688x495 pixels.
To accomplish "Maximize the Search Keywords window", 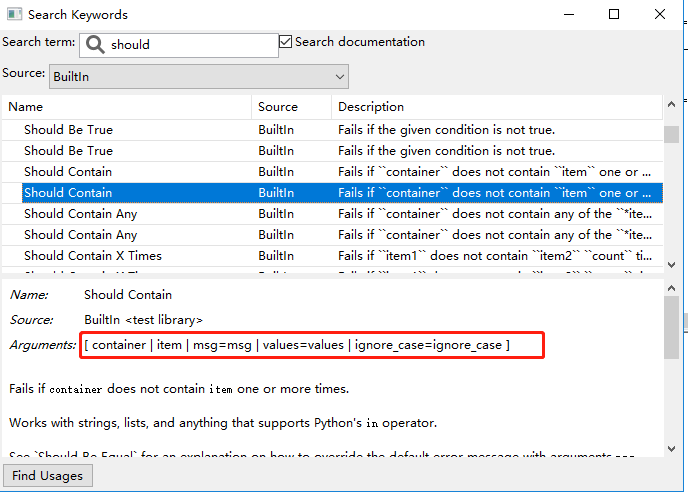I will click(x=614, y=14).
